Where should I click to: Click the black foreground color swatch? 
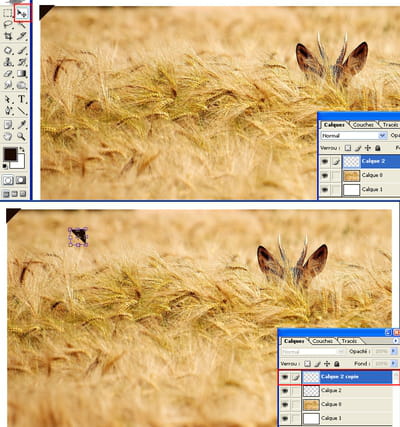(x=10, y=154)
